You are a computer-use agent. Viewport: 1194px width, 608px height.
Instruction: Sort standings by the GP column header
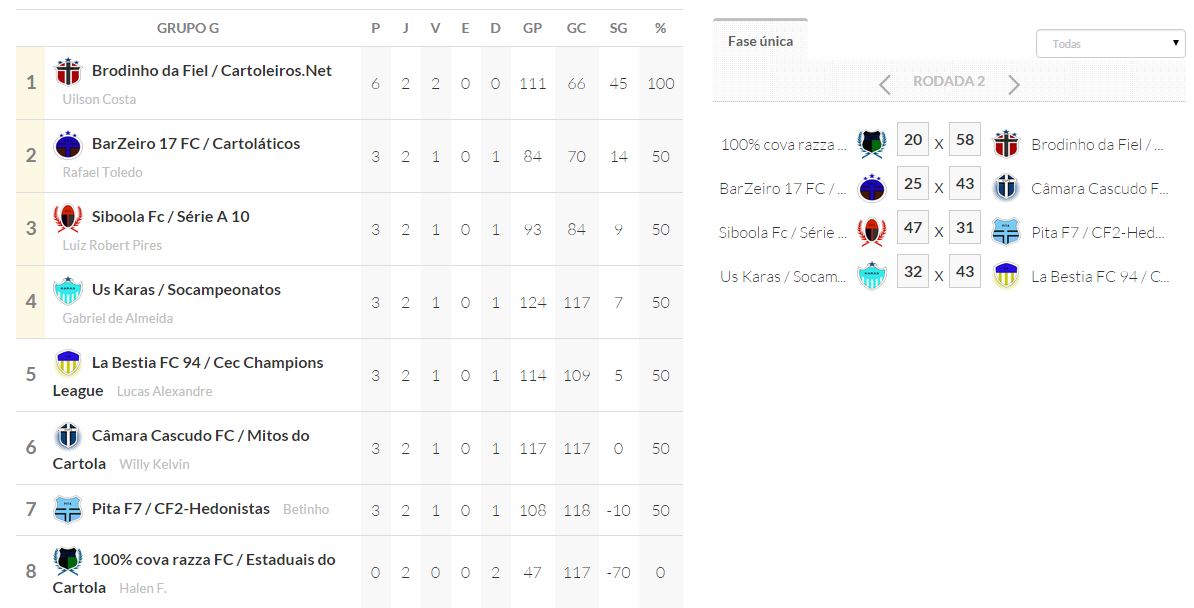pyautogui.click(x=532, y=28)
